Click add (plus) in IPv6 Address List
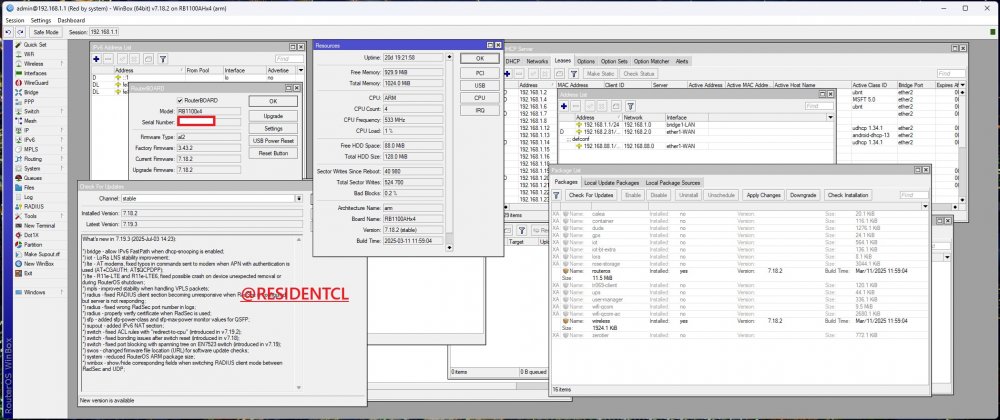1000x420 pixels. pyautogui.click(x=96, y=59)
